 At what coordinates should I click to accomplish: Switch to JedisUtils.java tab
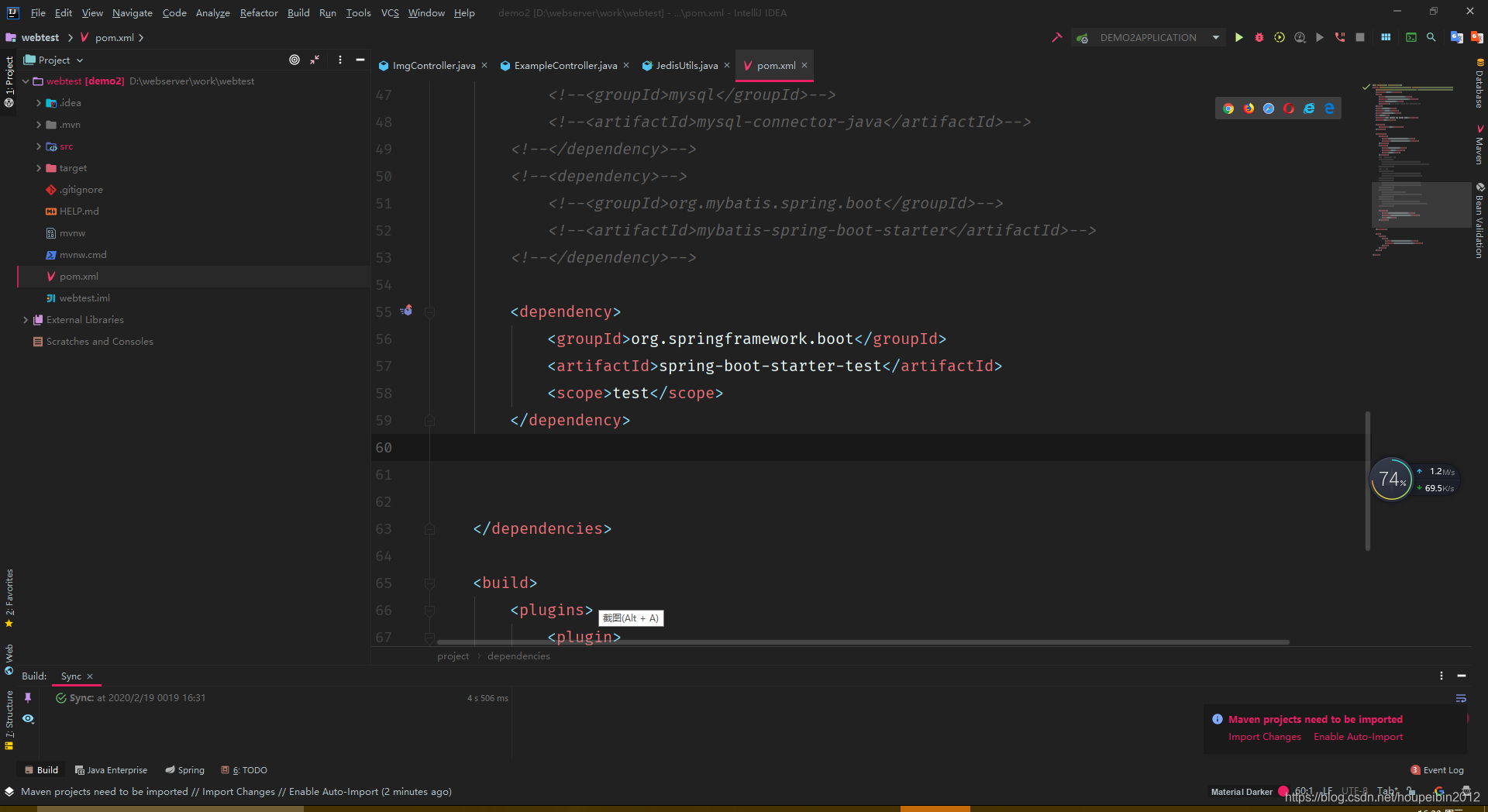pyautogui.click(x=687, y=65)
